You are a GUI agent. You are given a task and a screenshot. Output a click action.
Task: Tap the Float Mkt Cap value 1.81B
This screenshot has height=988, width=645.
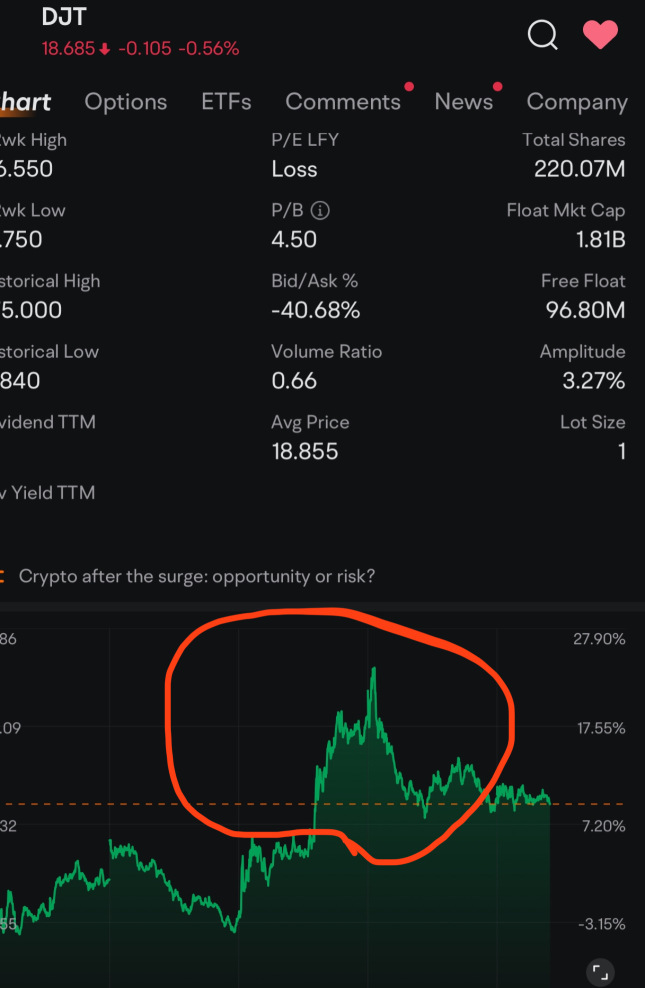599,240
